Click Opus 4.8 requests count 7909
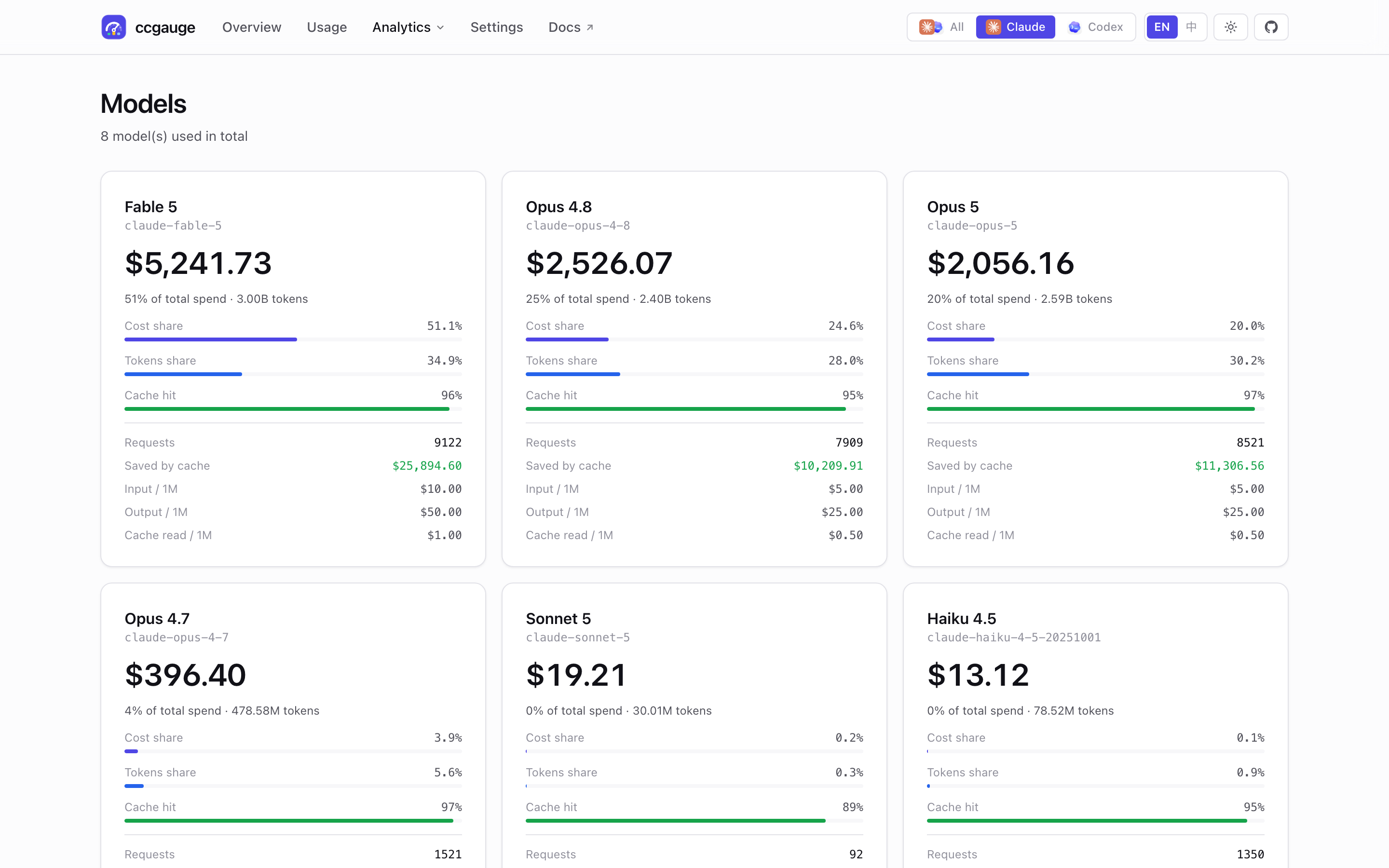 coord(849,443)
